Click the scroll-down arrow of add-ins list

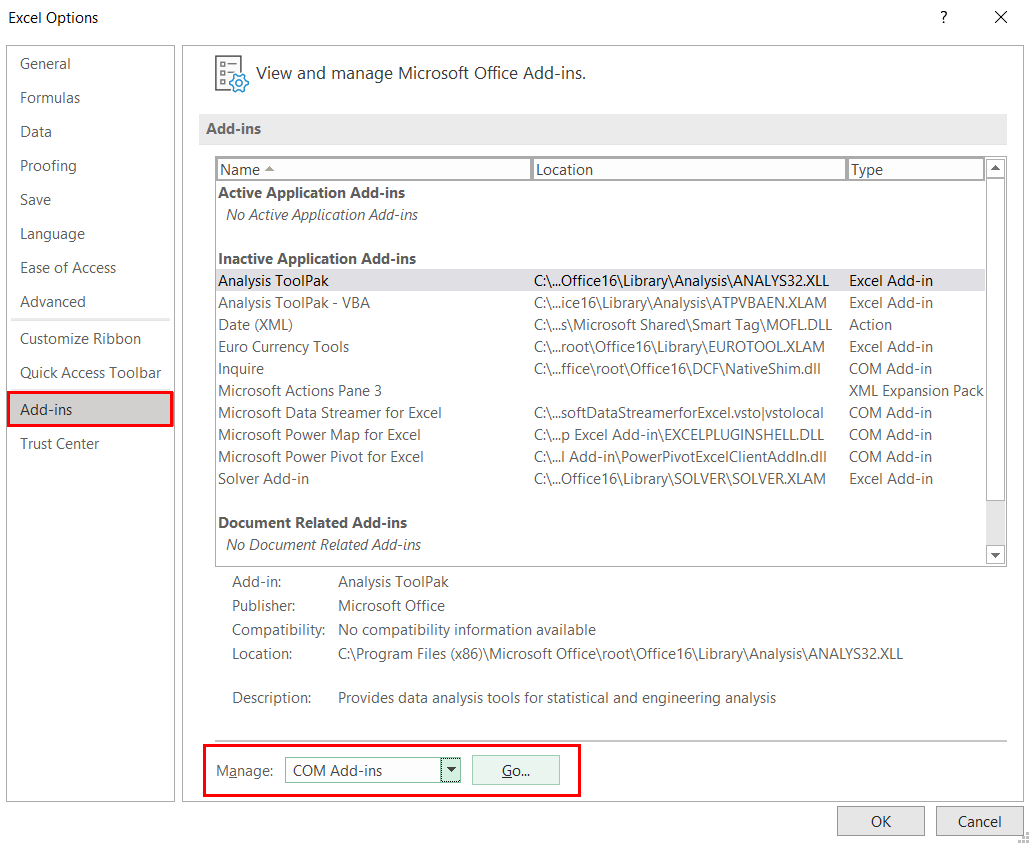point(995,555)
